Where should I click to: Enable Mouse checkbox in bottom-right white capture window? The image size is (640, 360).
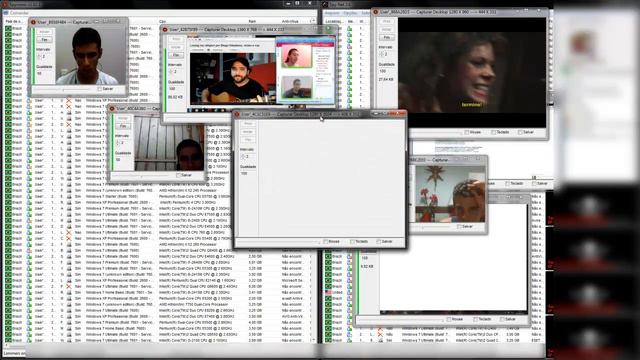click(449, 319)
